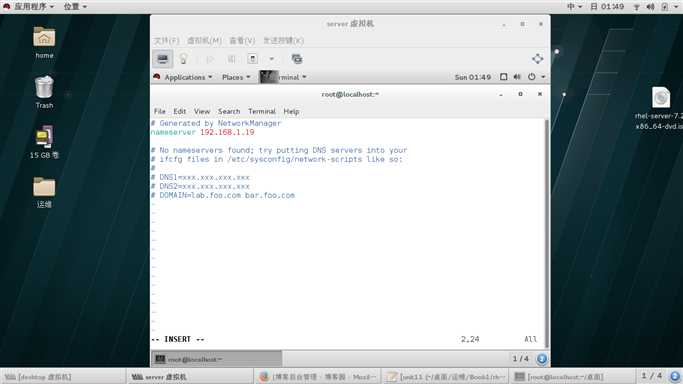Switch VM viewer to fullscreen
Viewport: 683px width, 384px height.
(538, 59)
